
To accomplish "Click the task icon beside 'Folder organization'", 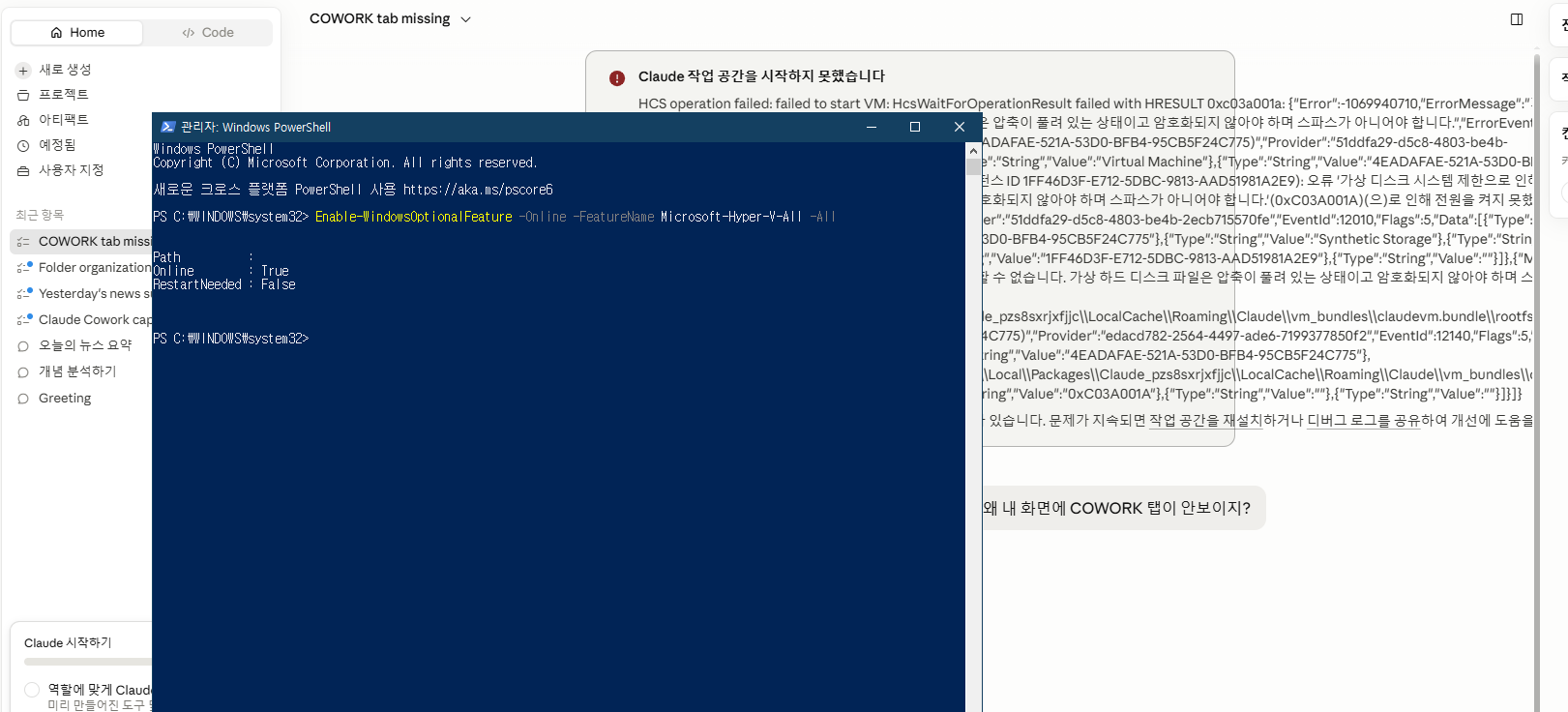I will [x=24, y=268].
